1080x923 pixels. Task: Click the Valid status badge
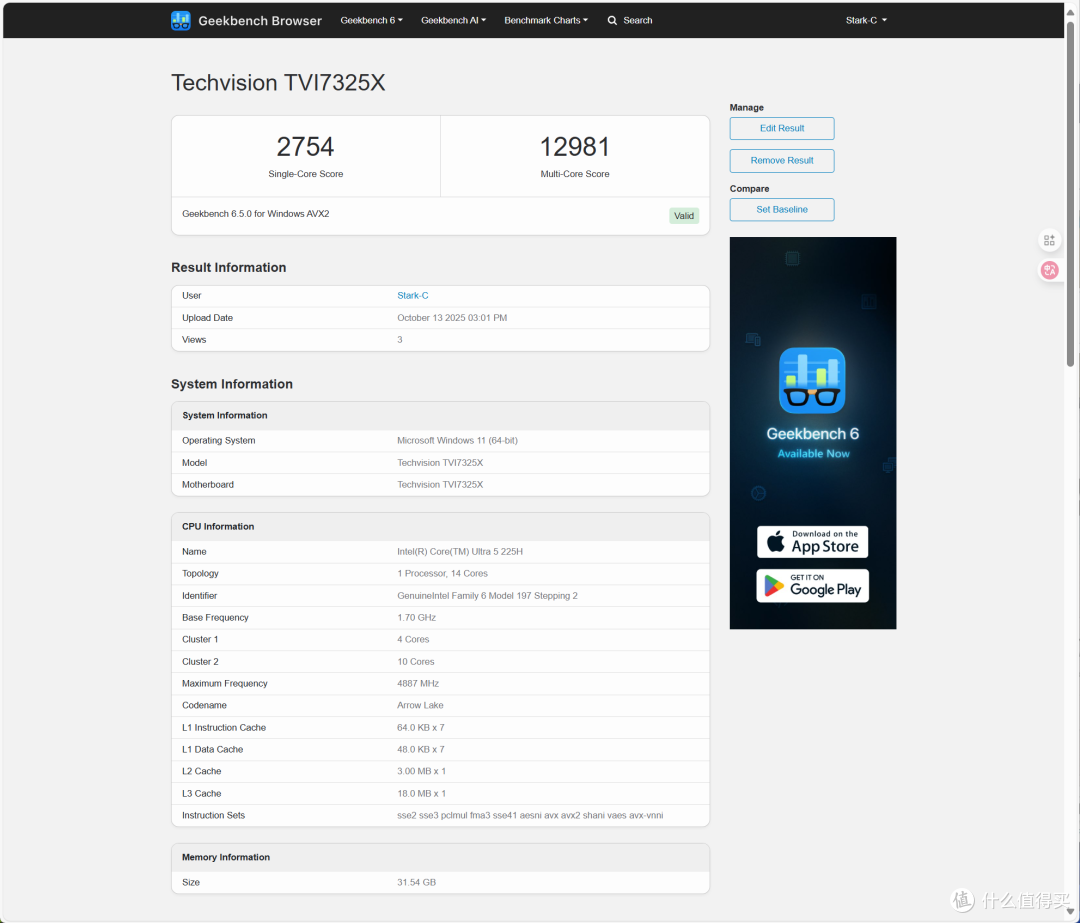pos(683,216)
